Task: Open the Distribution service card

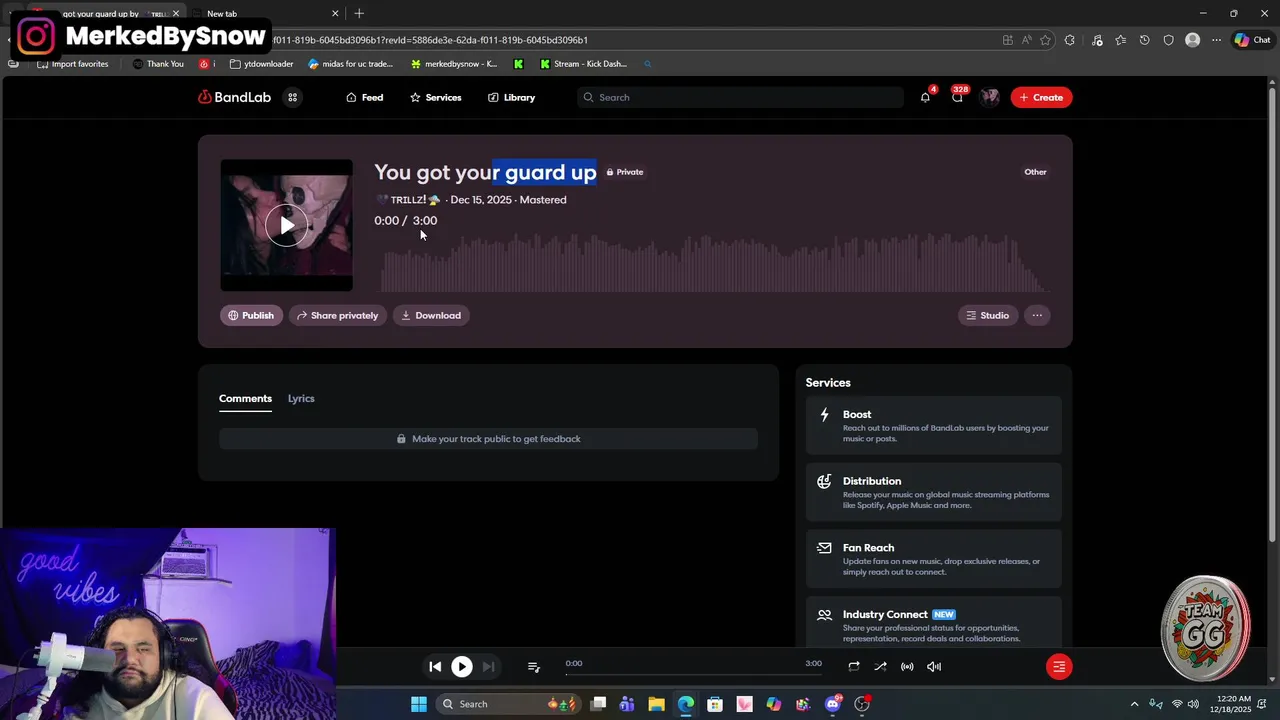Action: pos(933,493)
